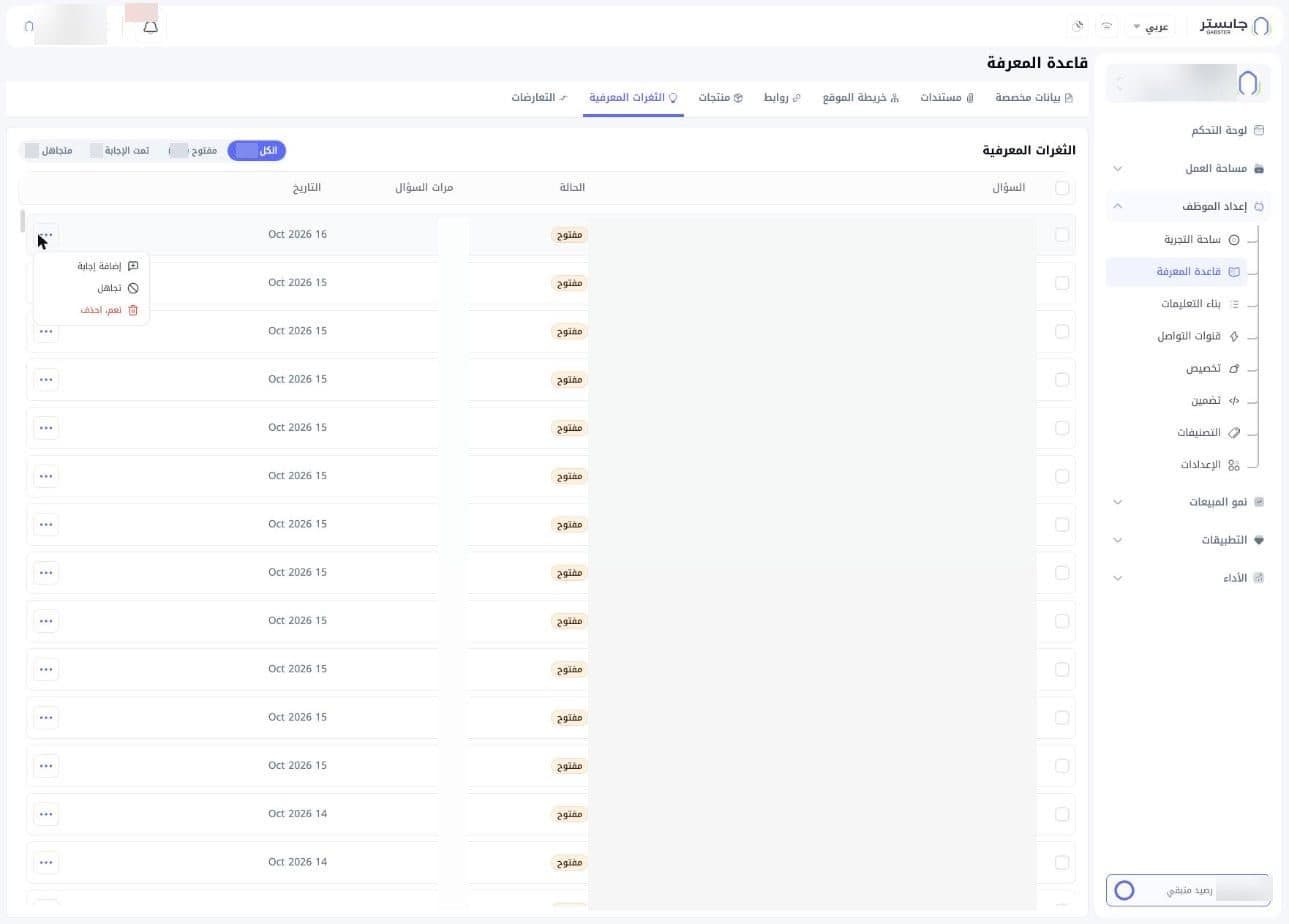Switch to the مستندات tab
Image resolution: width=1289 pixels, height=924 pixels.
[x=947, y=98]
